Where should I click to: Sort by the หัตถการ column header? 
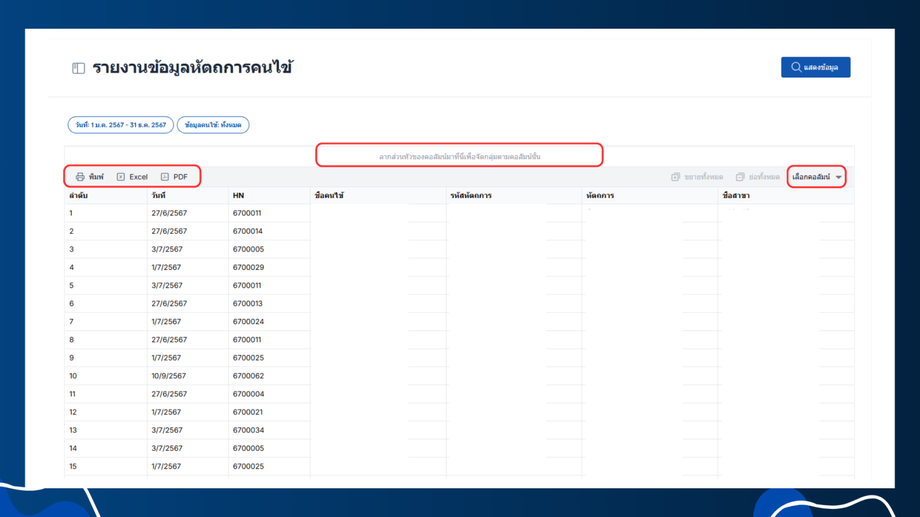click(x=650, y=195)
